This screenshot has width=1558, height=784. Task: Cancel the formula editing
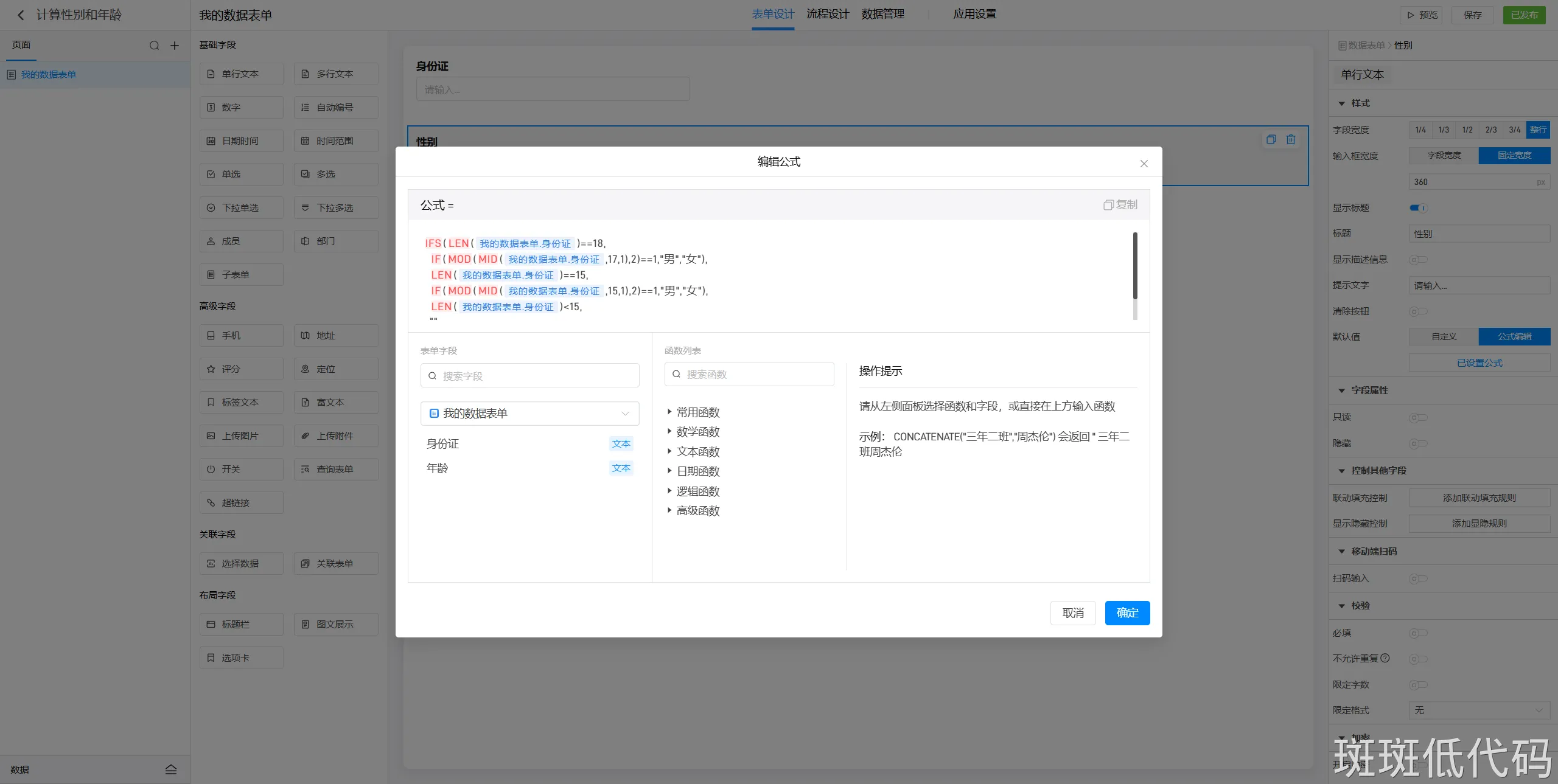[1072, 612]
